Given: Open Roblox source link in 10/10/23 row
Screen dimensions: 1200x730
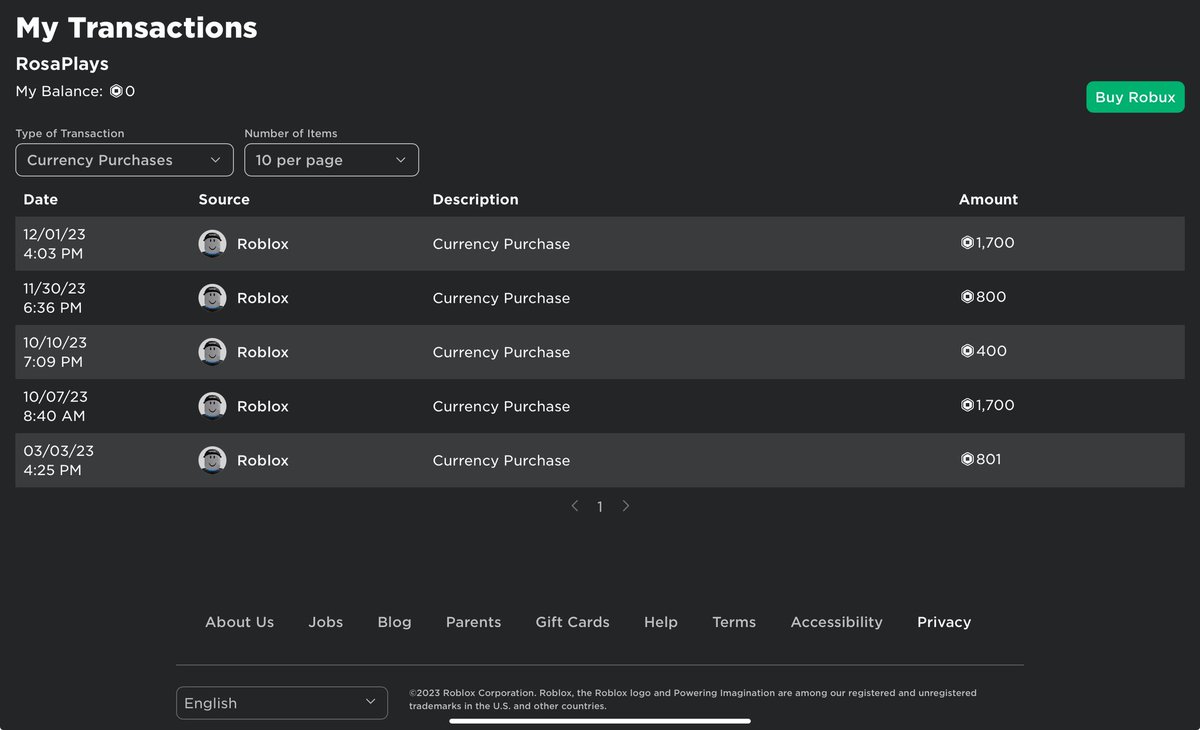Looking at the screenshot, I should coord(263,352).
